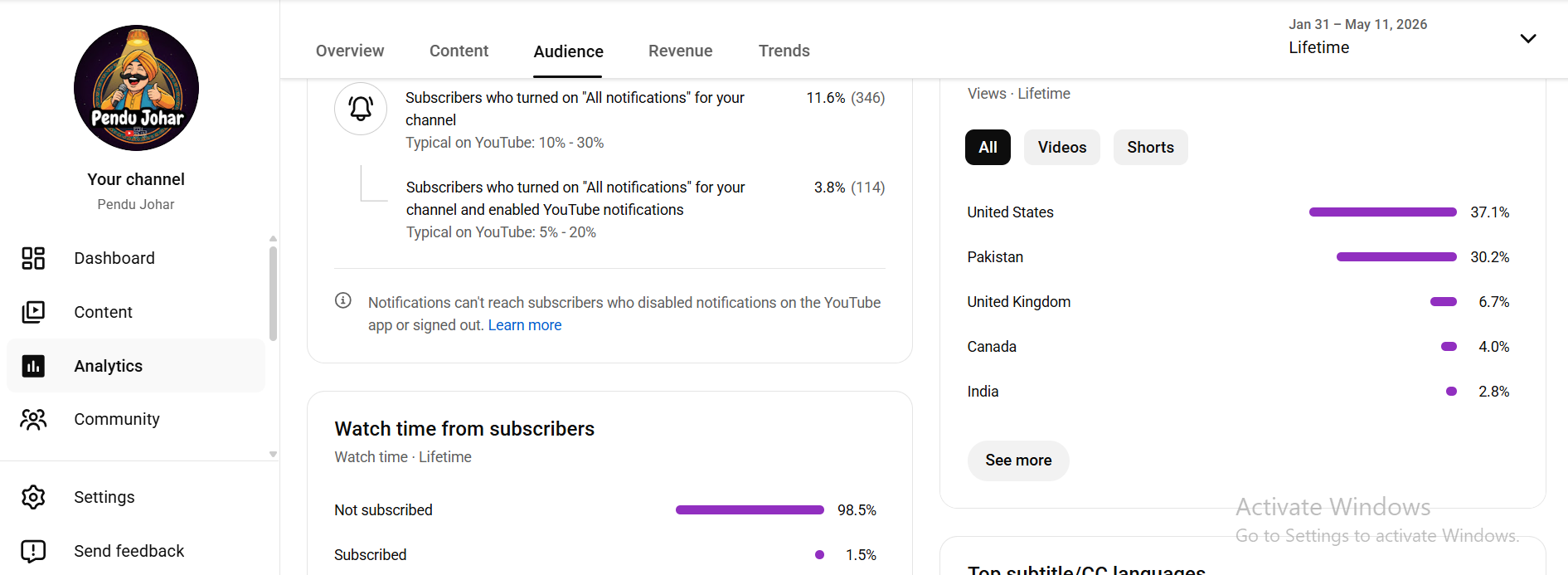Open the Learn more link
Image resolution: width=1568 pixels, height=575 pixels.
[x=525, y=325]
